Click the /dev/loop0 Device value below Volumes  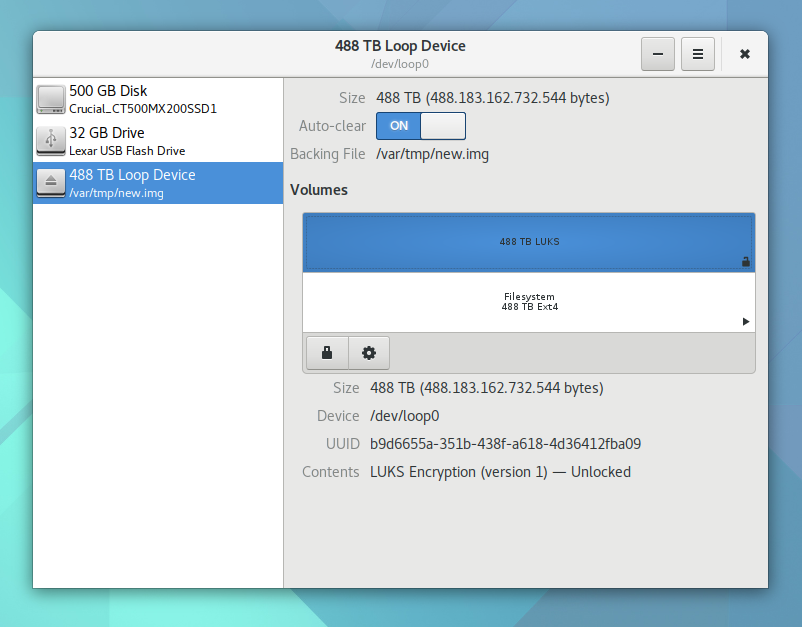[404, 416]
